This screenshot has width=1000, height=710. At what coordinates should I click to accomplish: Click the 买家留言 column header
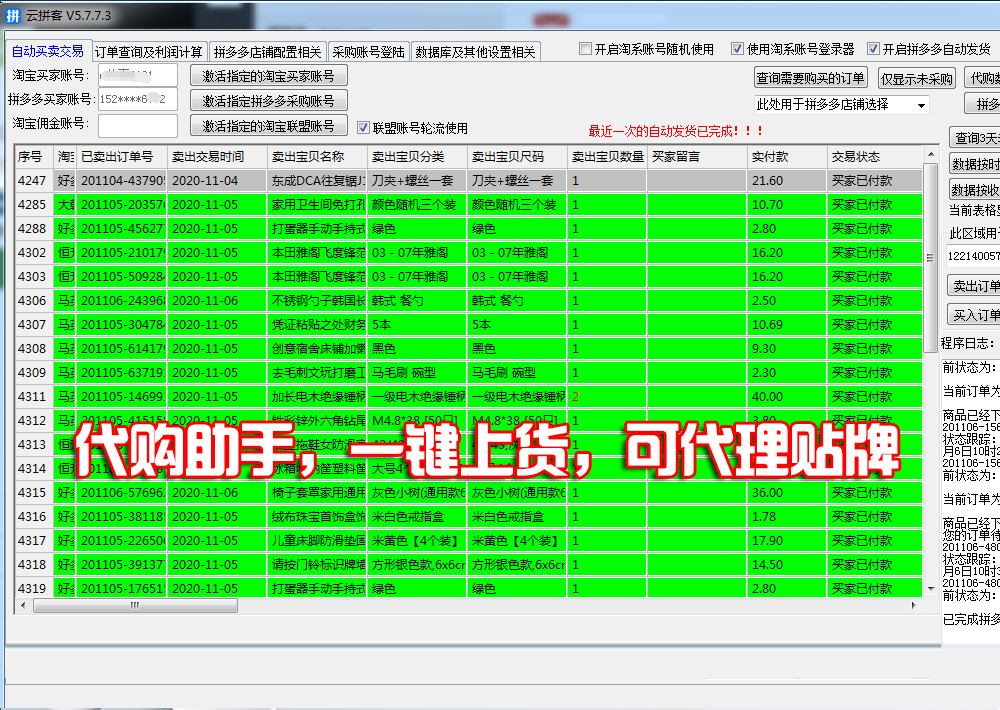[697, 157]
